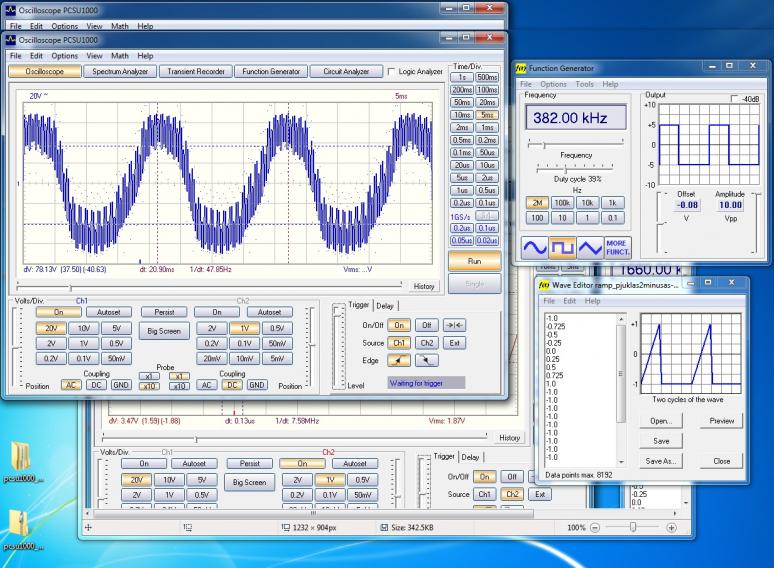Select 2M frequency range in Function Generator
Viewport: 774px width, 568px height.
537,203
